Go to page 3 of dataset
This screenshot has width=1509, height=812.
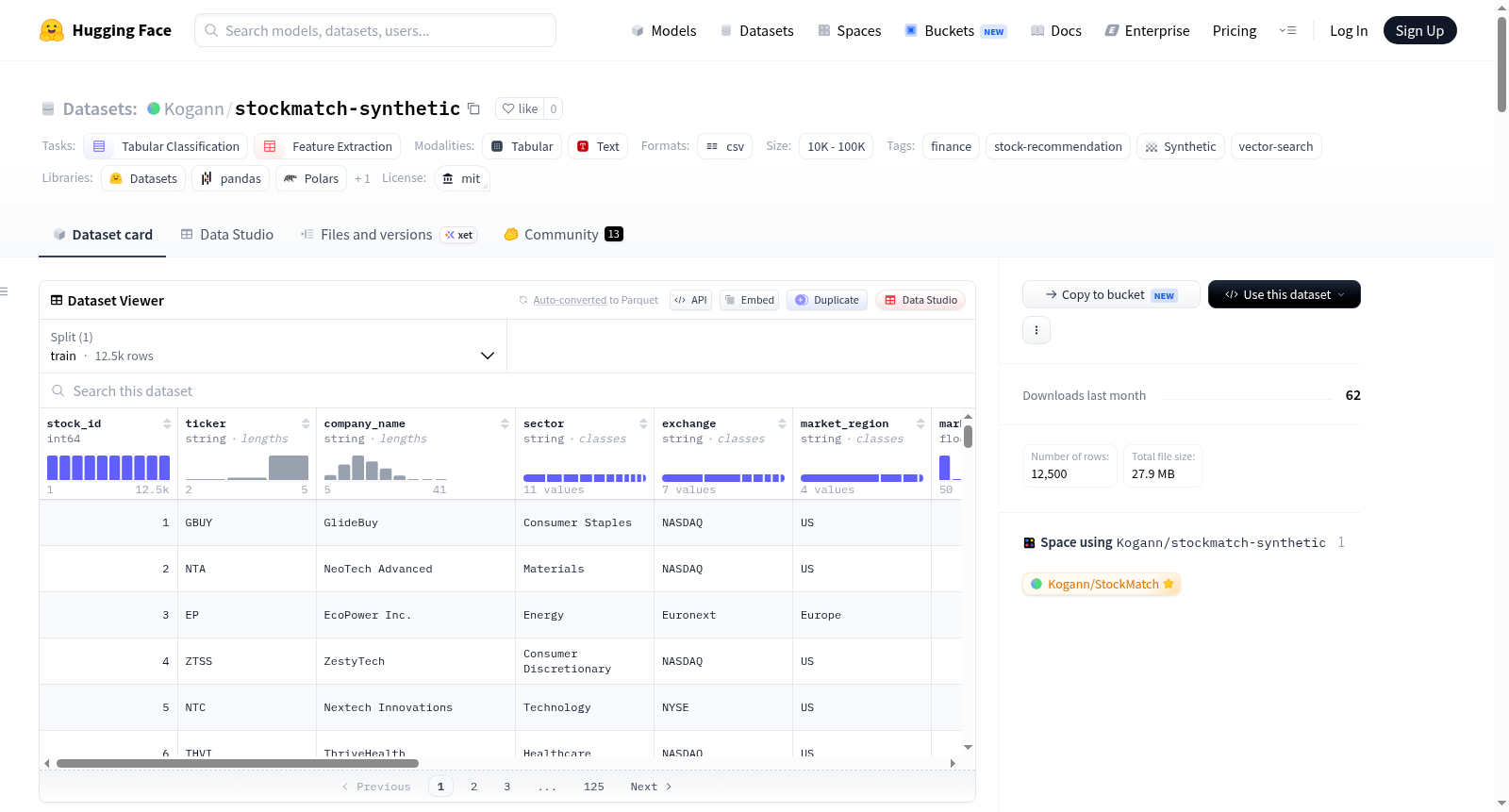coord(507,787)
